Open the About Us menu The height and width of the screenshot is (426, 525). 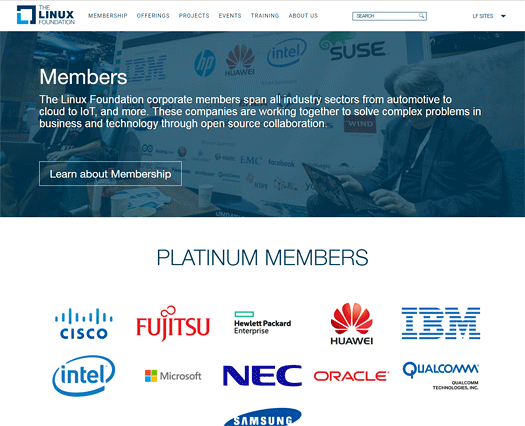point(303,16)
